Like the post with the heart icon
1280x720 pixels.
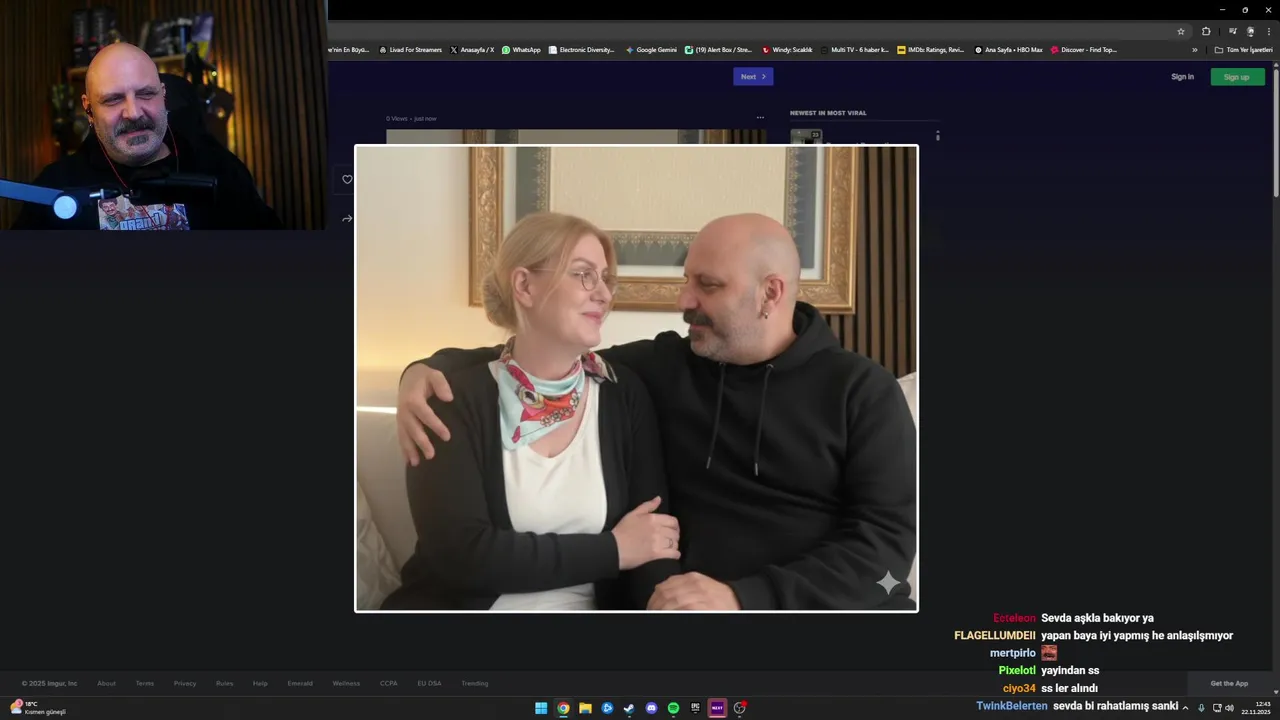coord(347,180)
